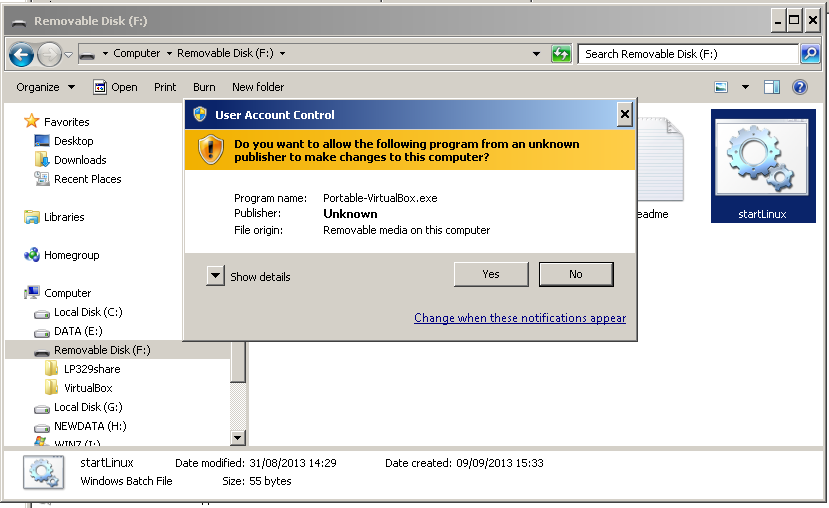Viewport: 829px width, 508px height.
Task: Toggle the preview pane icon
Action: click(x=772, y=87)
